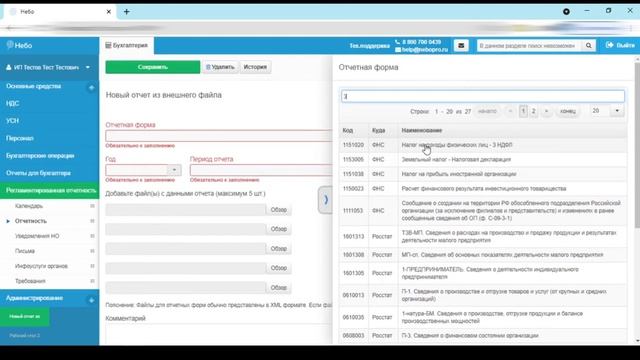Select row 1601313 ТЗВ-МП
Screen dimensions: 640x360
[483, 237]
